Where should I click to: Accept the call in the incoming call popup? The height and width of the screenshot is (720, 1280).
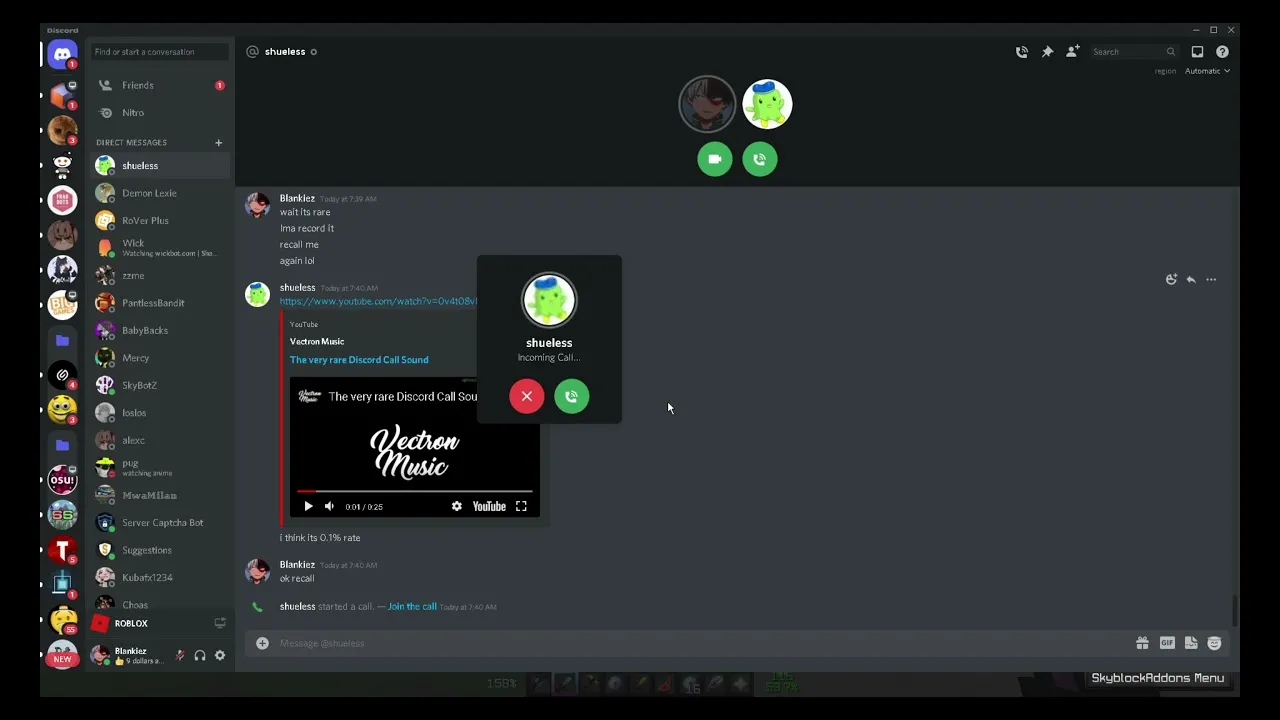572,397
